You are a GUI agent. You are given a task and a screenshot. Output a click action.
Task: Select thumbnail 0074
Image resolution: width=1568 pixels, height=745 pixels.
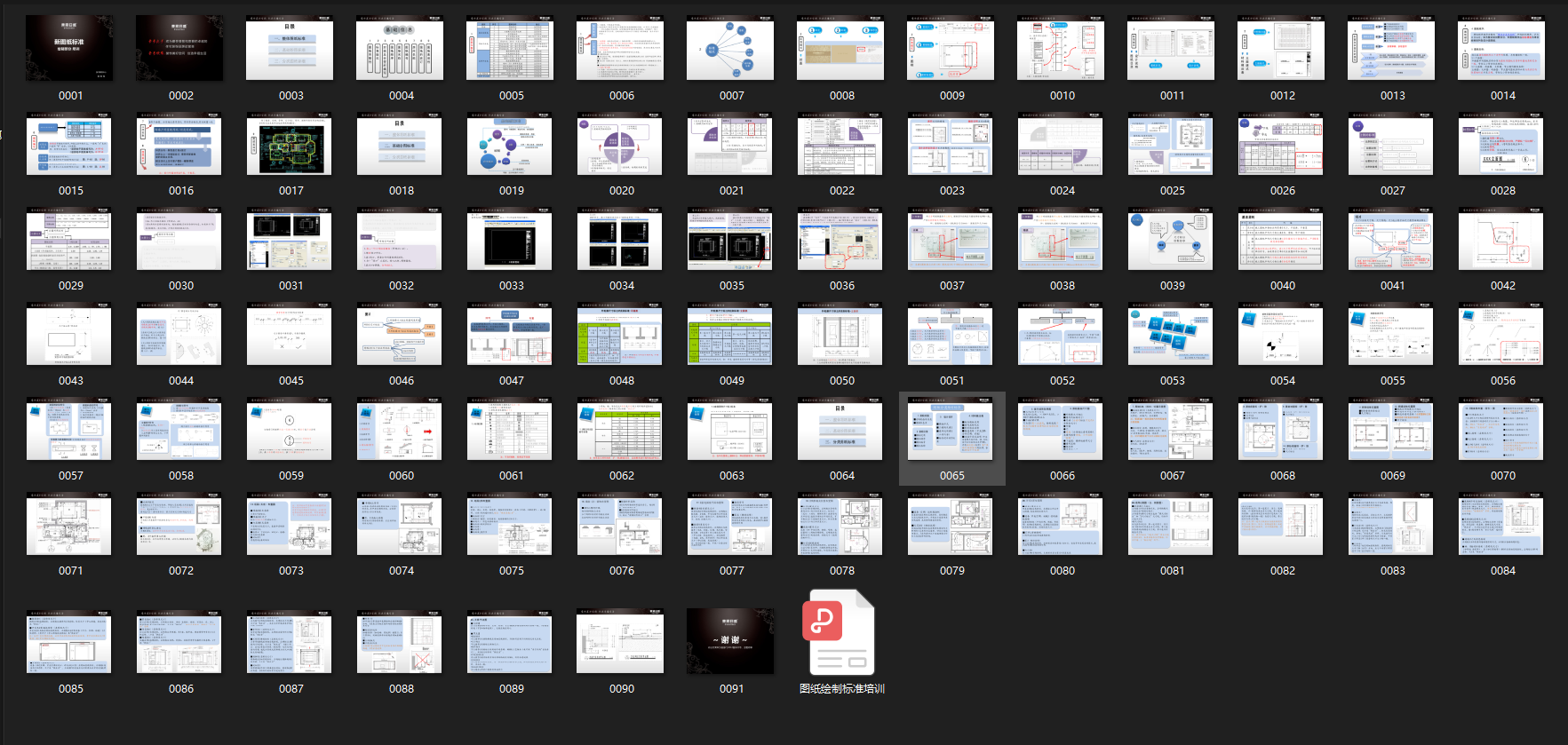pos(400,524)
